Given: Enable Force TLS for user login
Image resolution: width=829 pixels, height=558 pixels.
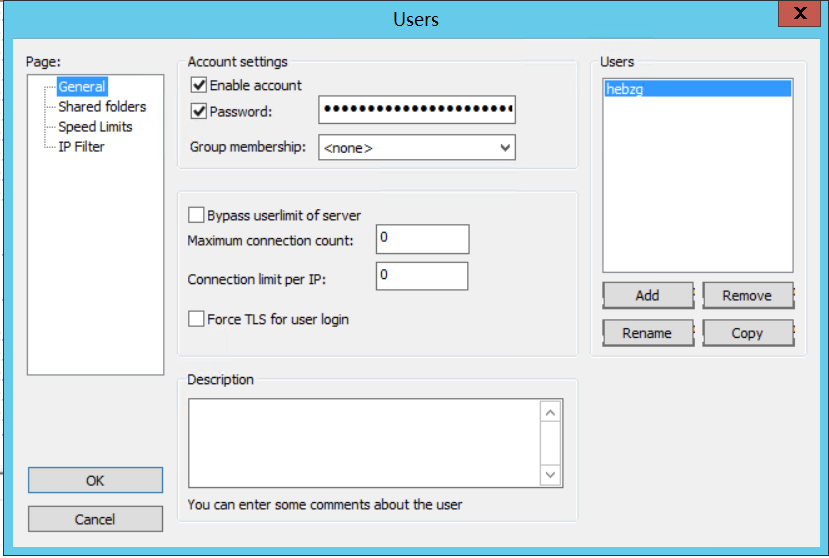Looking at the screenshot, I should (x=196, y=319).
